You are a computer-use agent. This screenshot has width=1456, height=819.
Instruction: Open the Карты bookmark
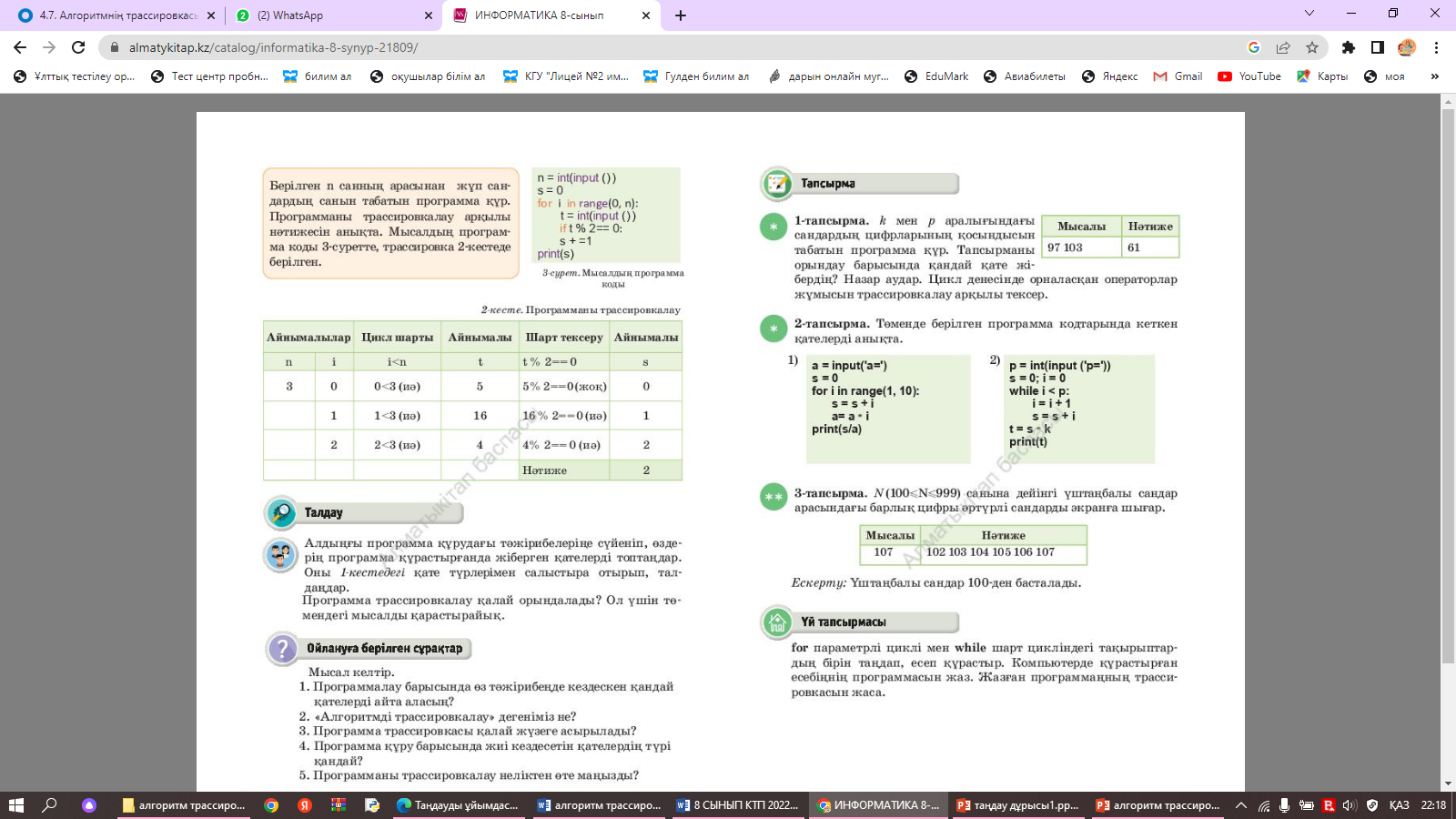[x=1322, y=76]
